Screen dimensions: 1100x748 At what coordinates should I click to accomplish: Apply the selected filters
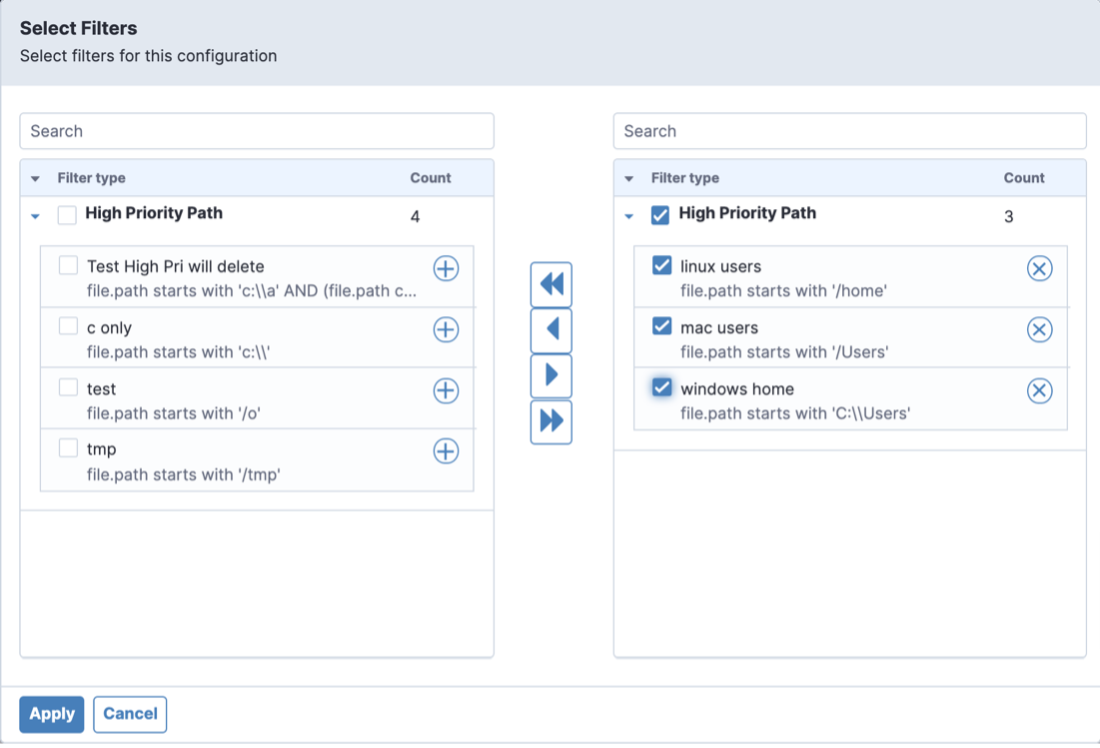[x=52, y=714]
